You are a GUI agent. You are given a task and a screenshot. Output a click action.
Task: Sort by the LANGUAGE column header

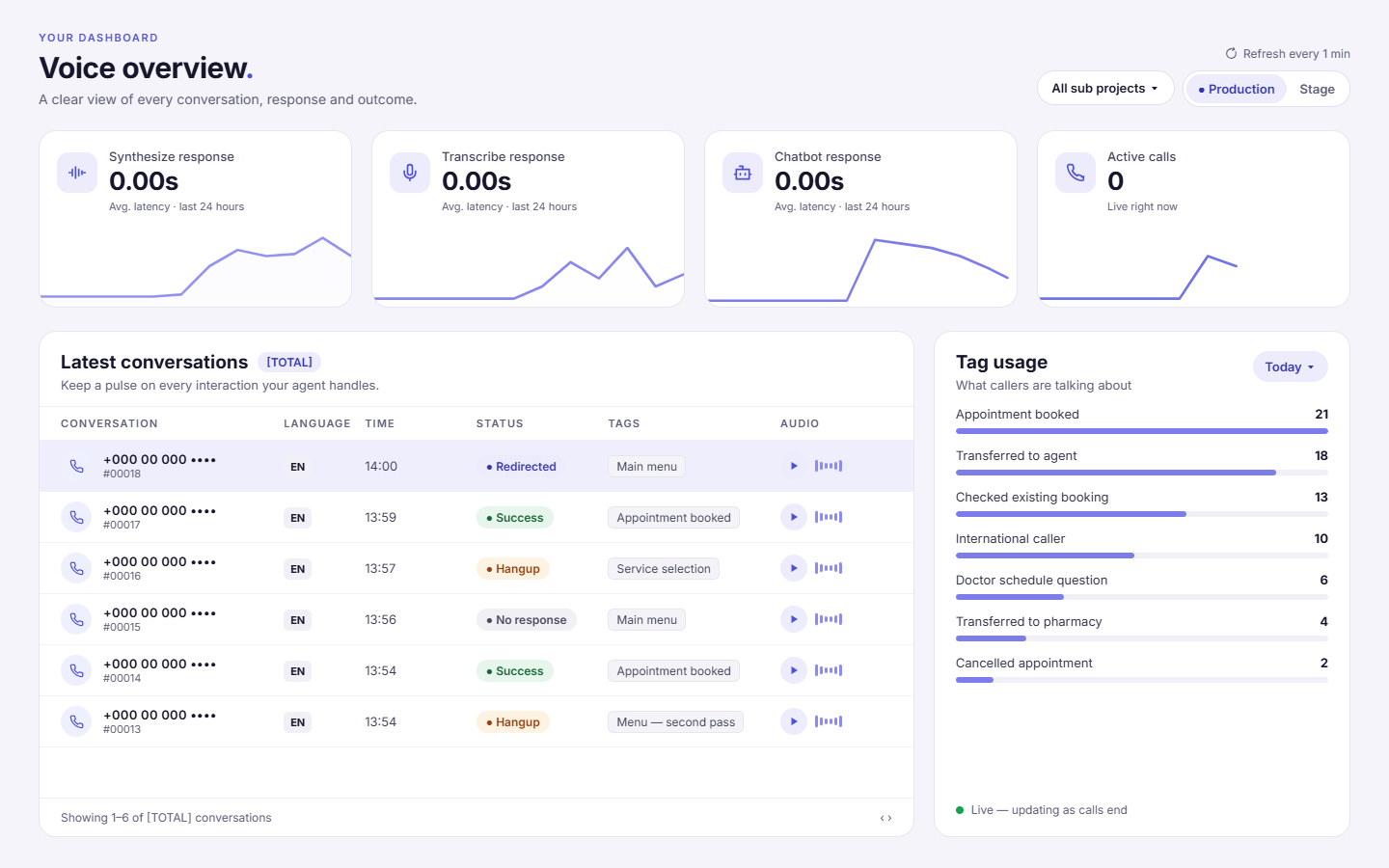point(317,423)
